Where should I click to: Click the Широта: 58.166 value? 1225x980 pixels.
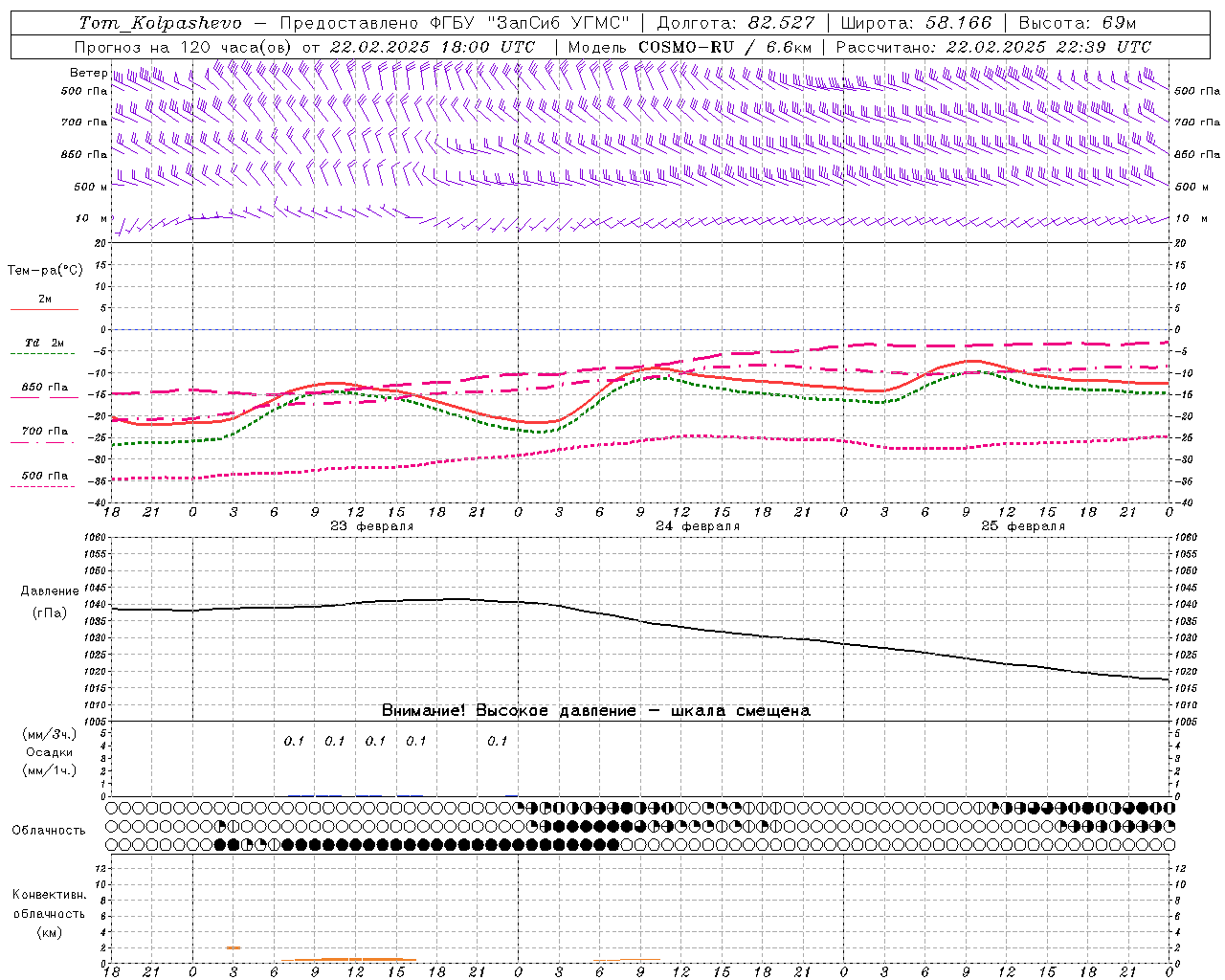click(x=916, y=23)
